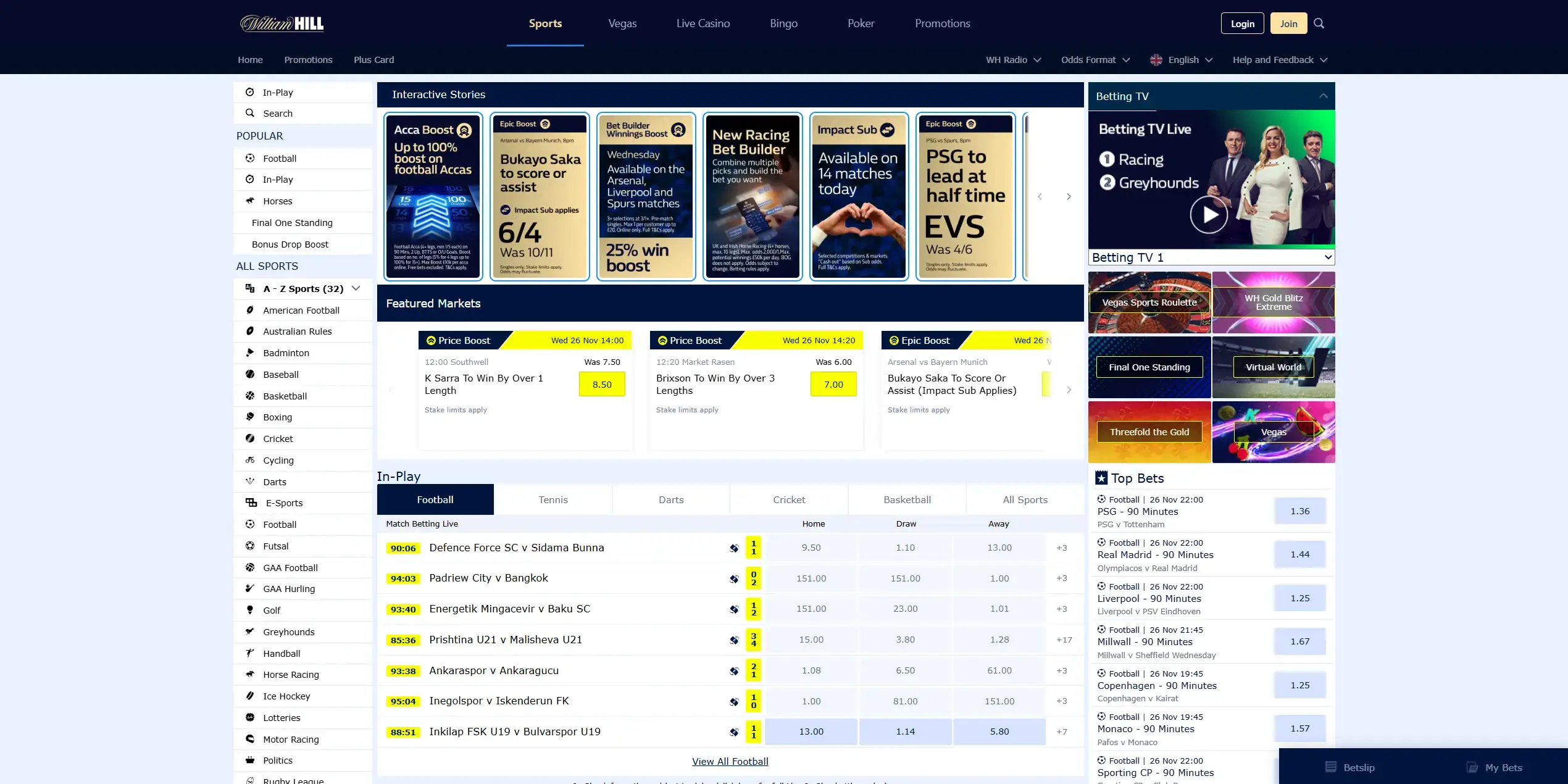This screenshot has width=1568, height=784.
Task: Open the Betting TV 1 channel selector
Action: coord(1210,257)
